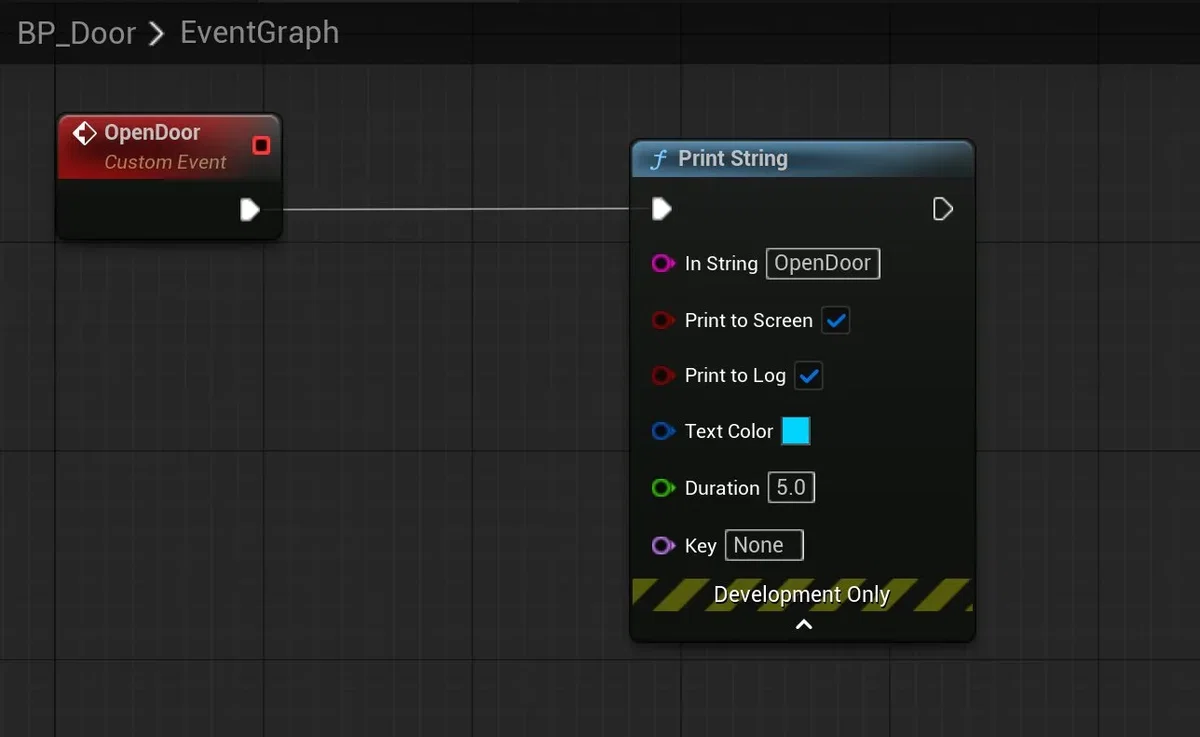Image resolution: width=1200 pixels, height=737 pixels.
Task: Click the Development Only banner text
Action: [802, 595]
